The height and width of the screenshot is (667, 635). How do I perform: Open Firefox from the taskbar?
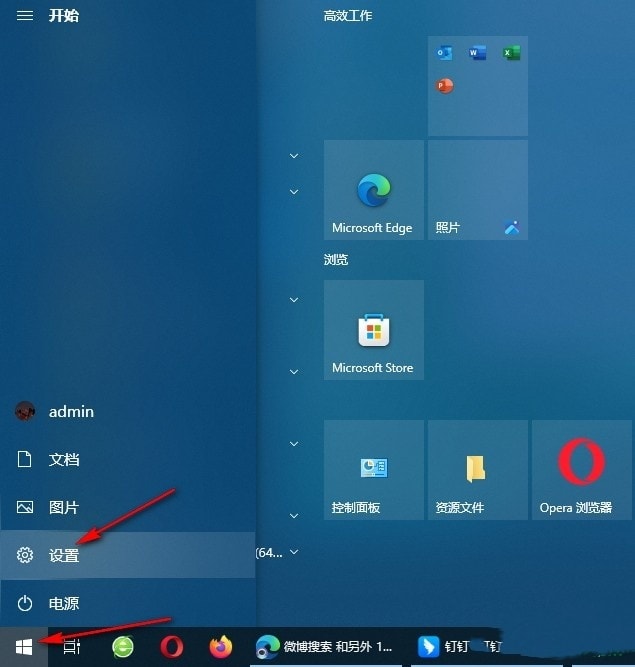click(221, 647)
